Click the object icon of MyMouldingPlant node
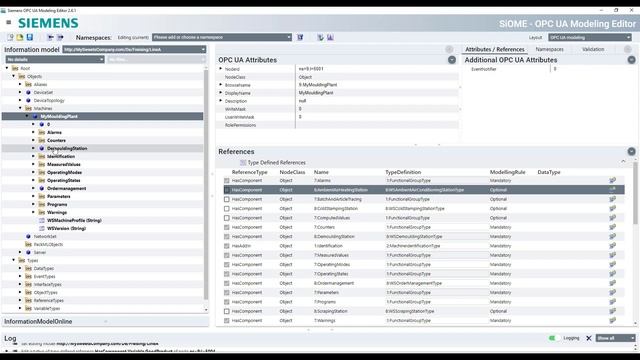The width and height of the screenshot is (640, 360). point(35,116)
